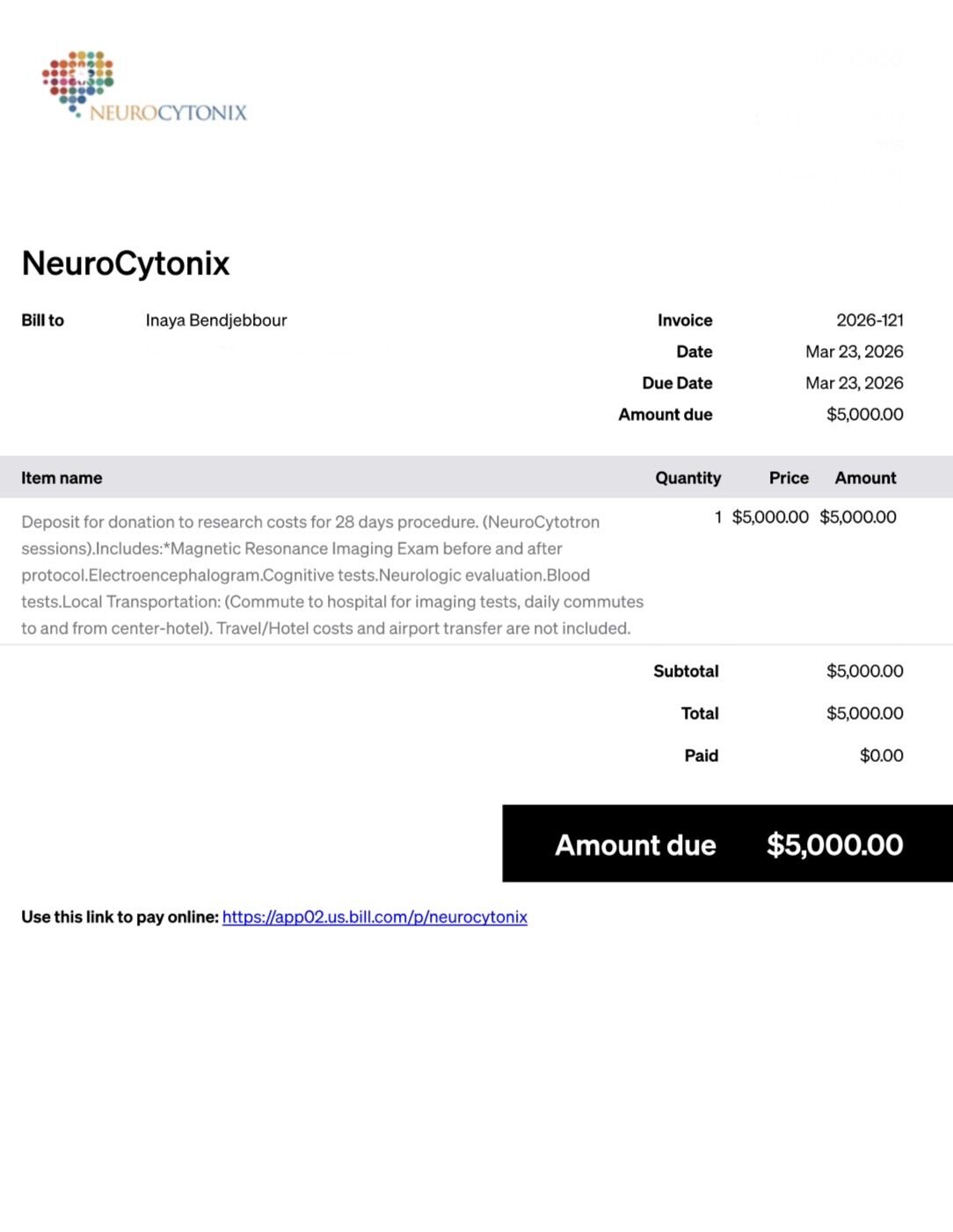Image resolution: width=953 pixels, height=1232 pixels.
Task: Click the Price column header
Action: pyautogui.click(x=789, y=478)
